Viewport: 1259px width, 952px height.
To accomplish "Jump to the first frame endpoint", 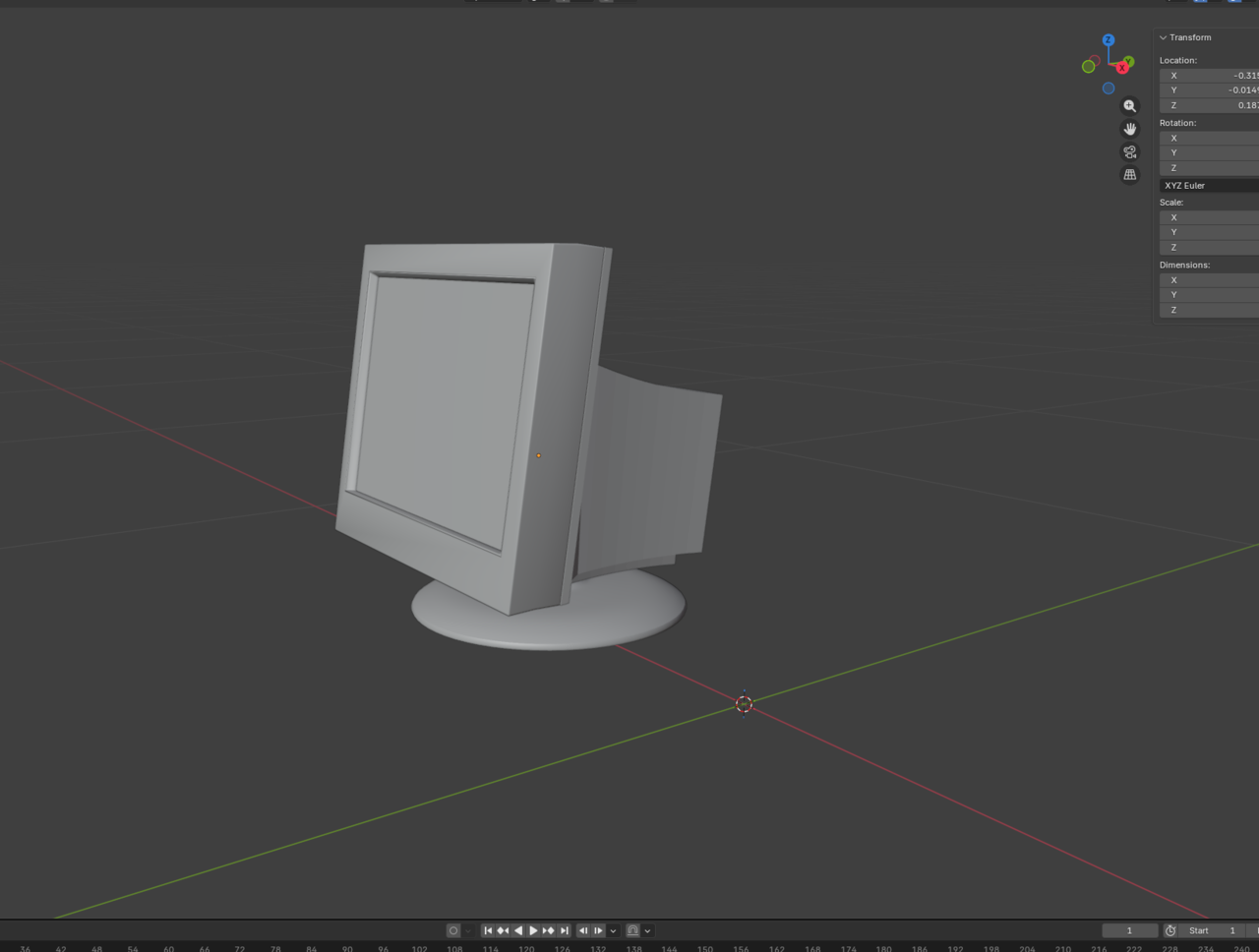I will pyautogui.click(x=488, y=930).
